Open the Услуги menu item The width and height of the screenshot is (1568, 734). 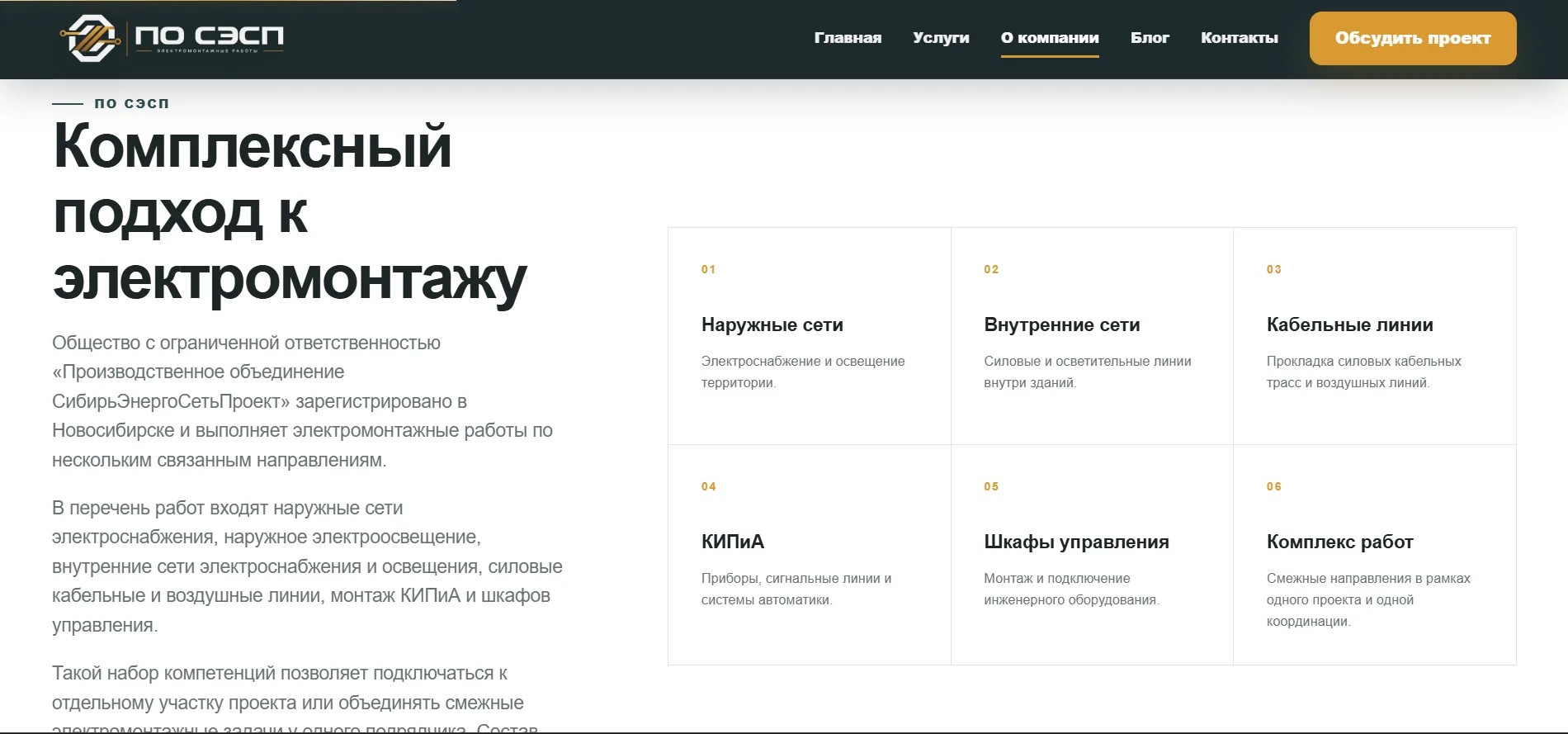pos(941,38)
